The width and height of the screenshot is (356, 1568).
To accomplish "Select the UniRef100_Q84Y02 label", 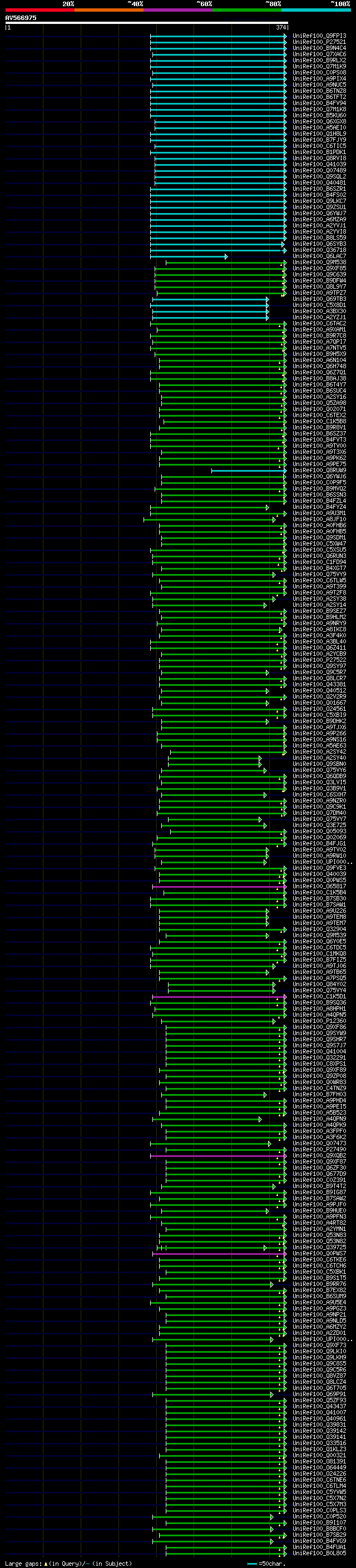I will (319, 985).
